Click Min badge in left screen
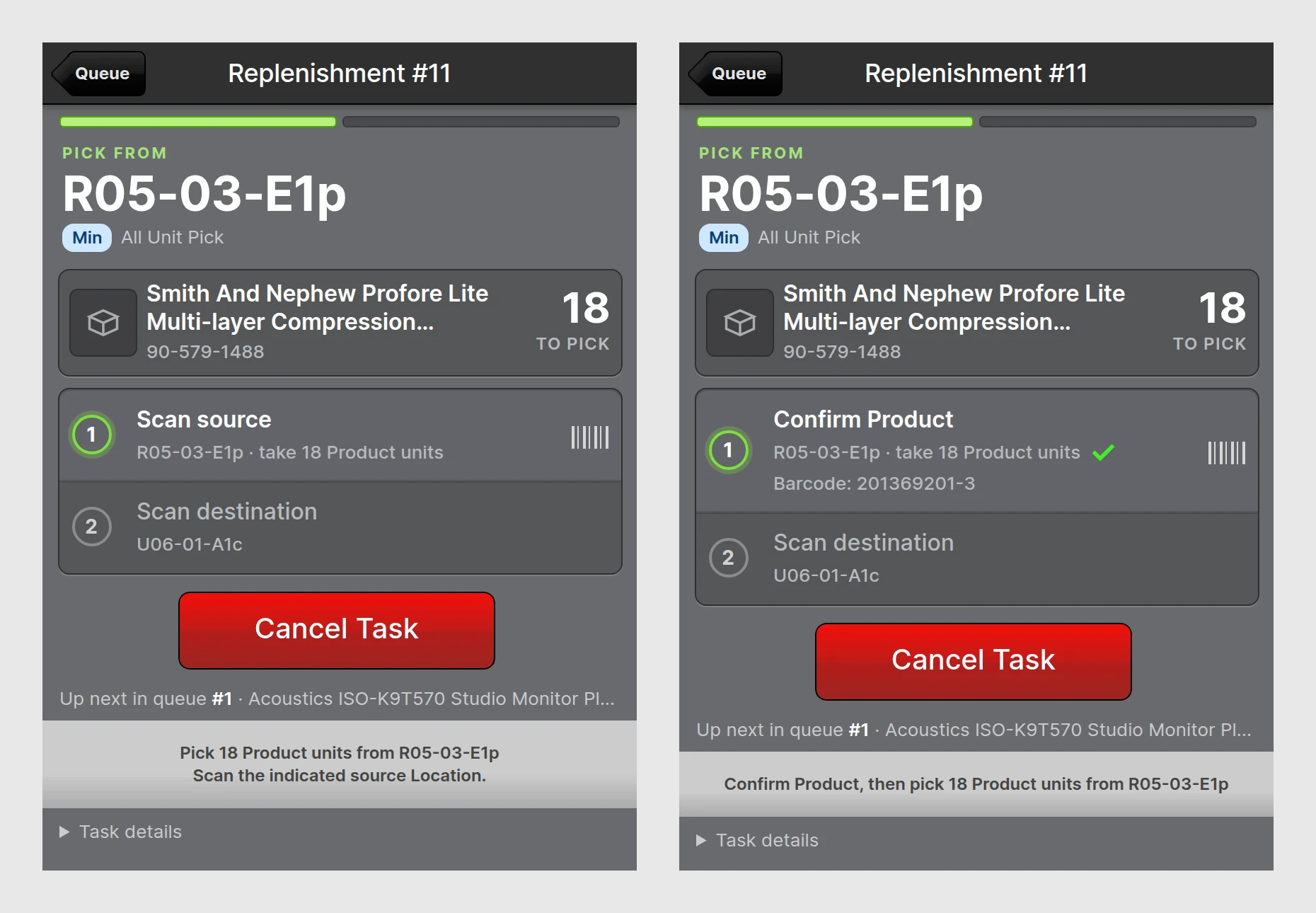 coord(87,238)
